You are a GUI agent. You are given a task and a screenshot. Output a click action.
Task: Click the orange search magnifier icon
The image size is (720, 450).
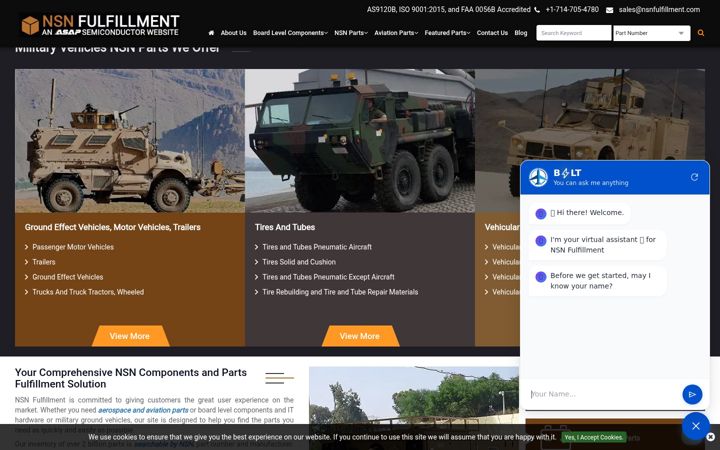click(701, 33)
